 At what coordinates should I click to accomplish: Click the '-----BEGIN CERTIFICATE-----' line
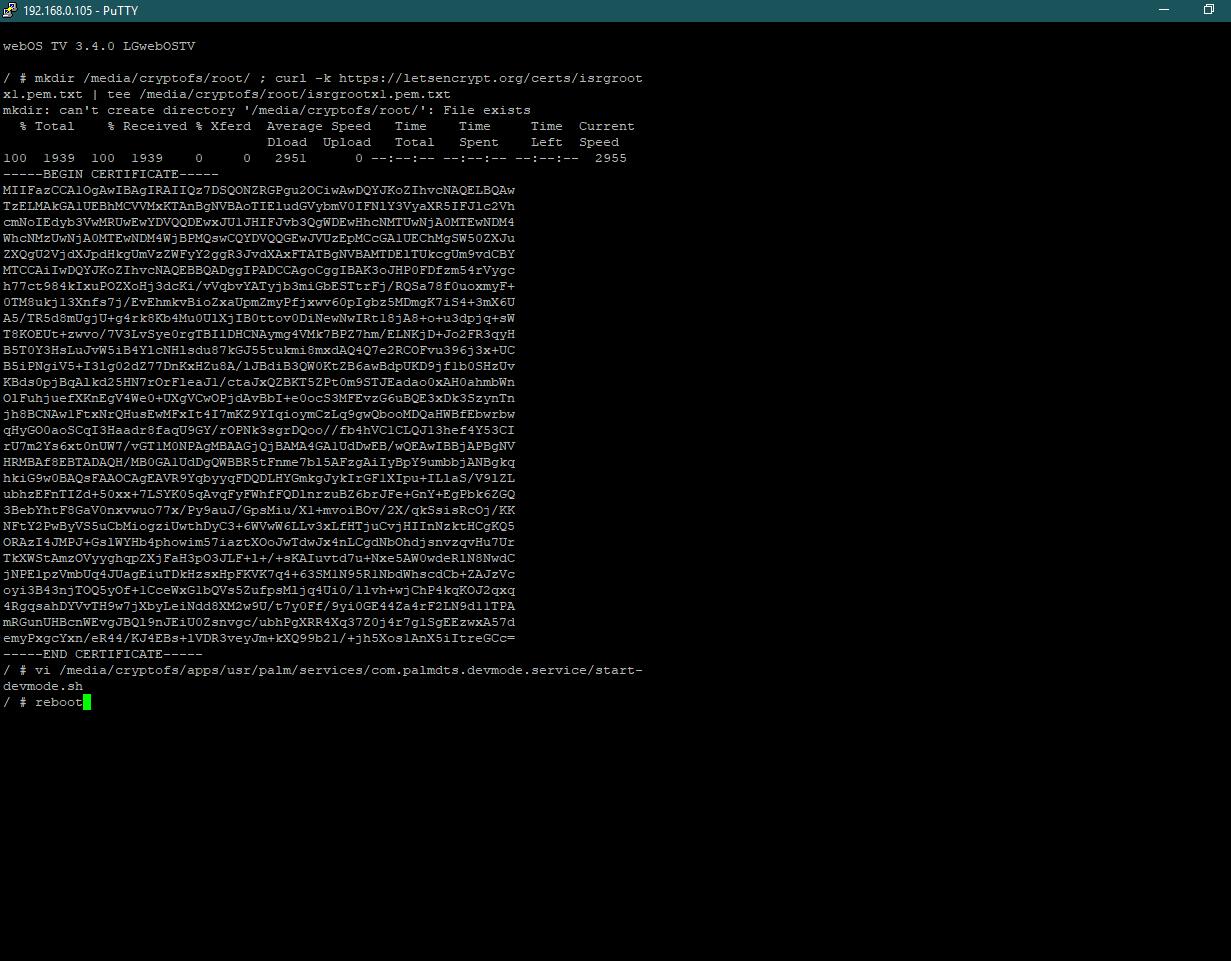coord(111,174)
